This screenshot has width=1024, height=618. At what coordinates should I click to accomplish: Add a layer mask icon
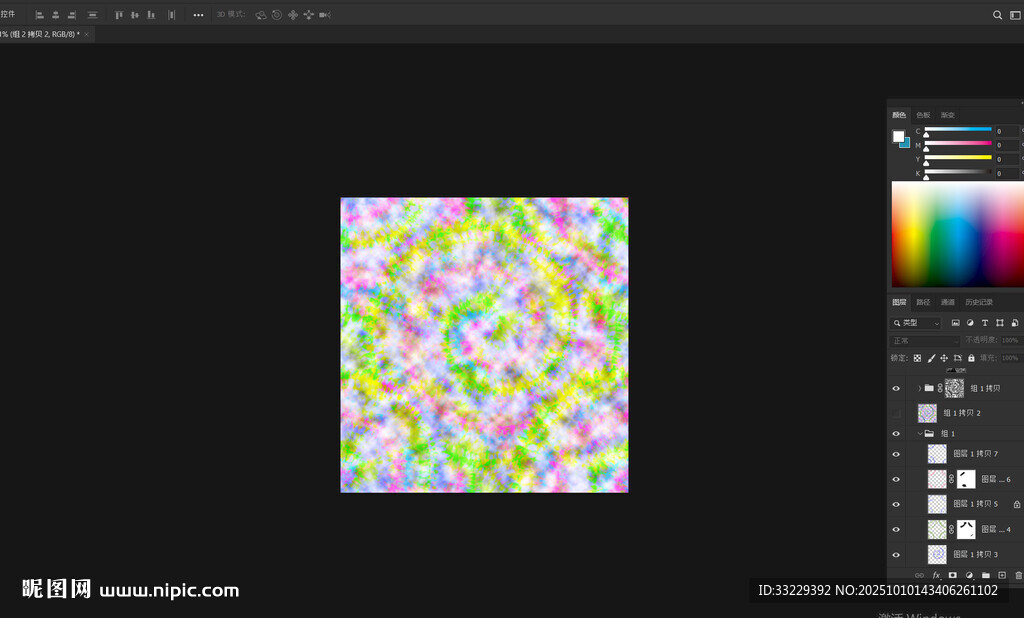coord(953,576)
